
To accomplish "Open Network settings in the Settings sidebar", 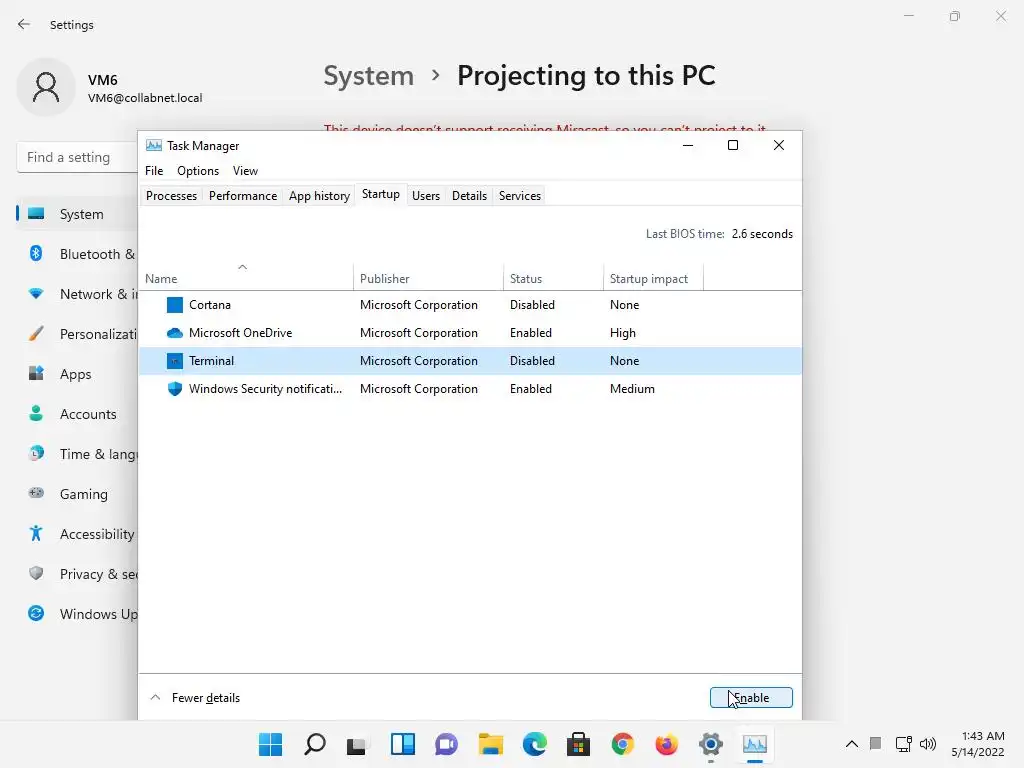I will point(77,294).
